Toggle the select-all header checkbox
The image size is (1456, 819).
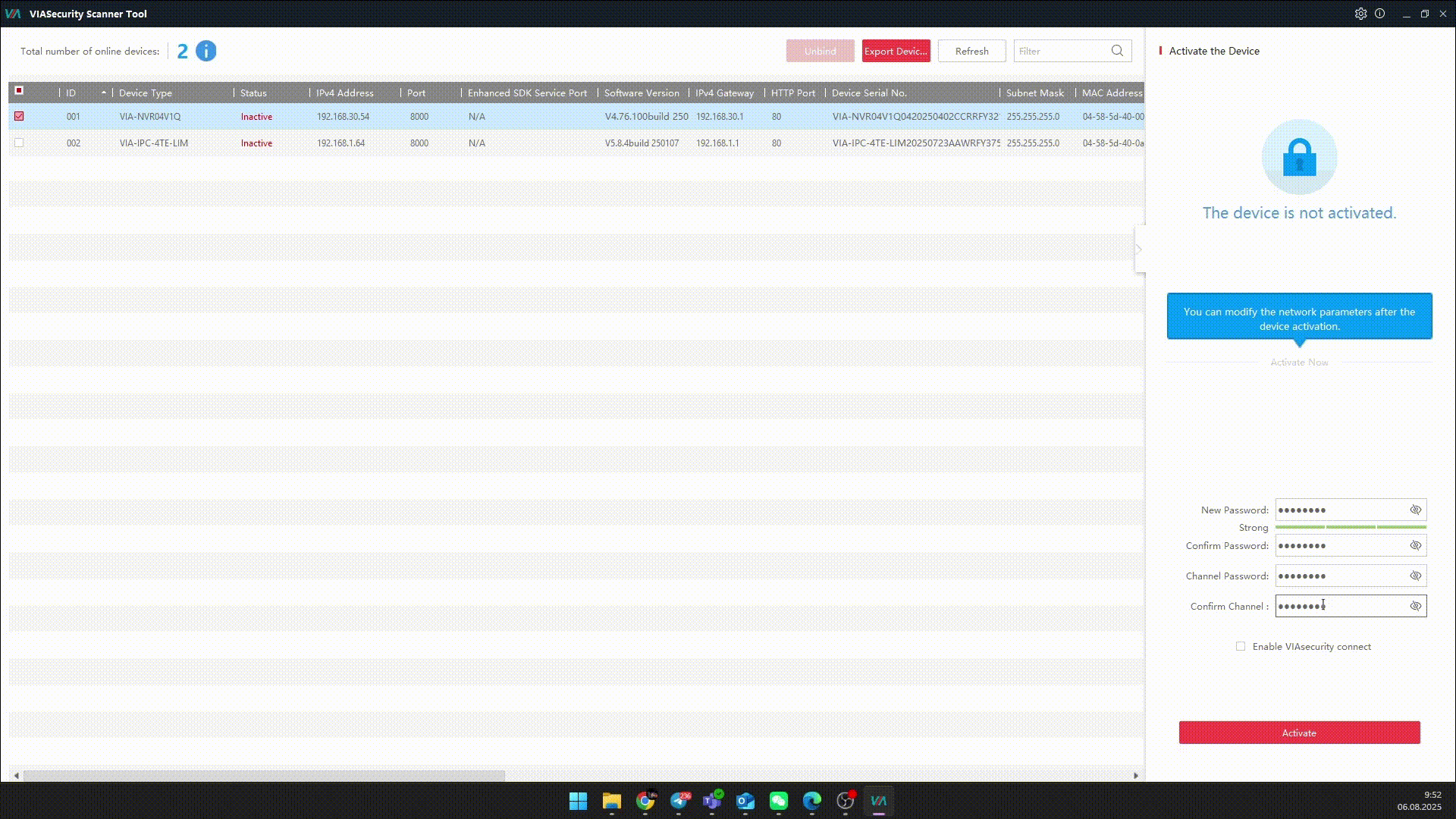19,91
